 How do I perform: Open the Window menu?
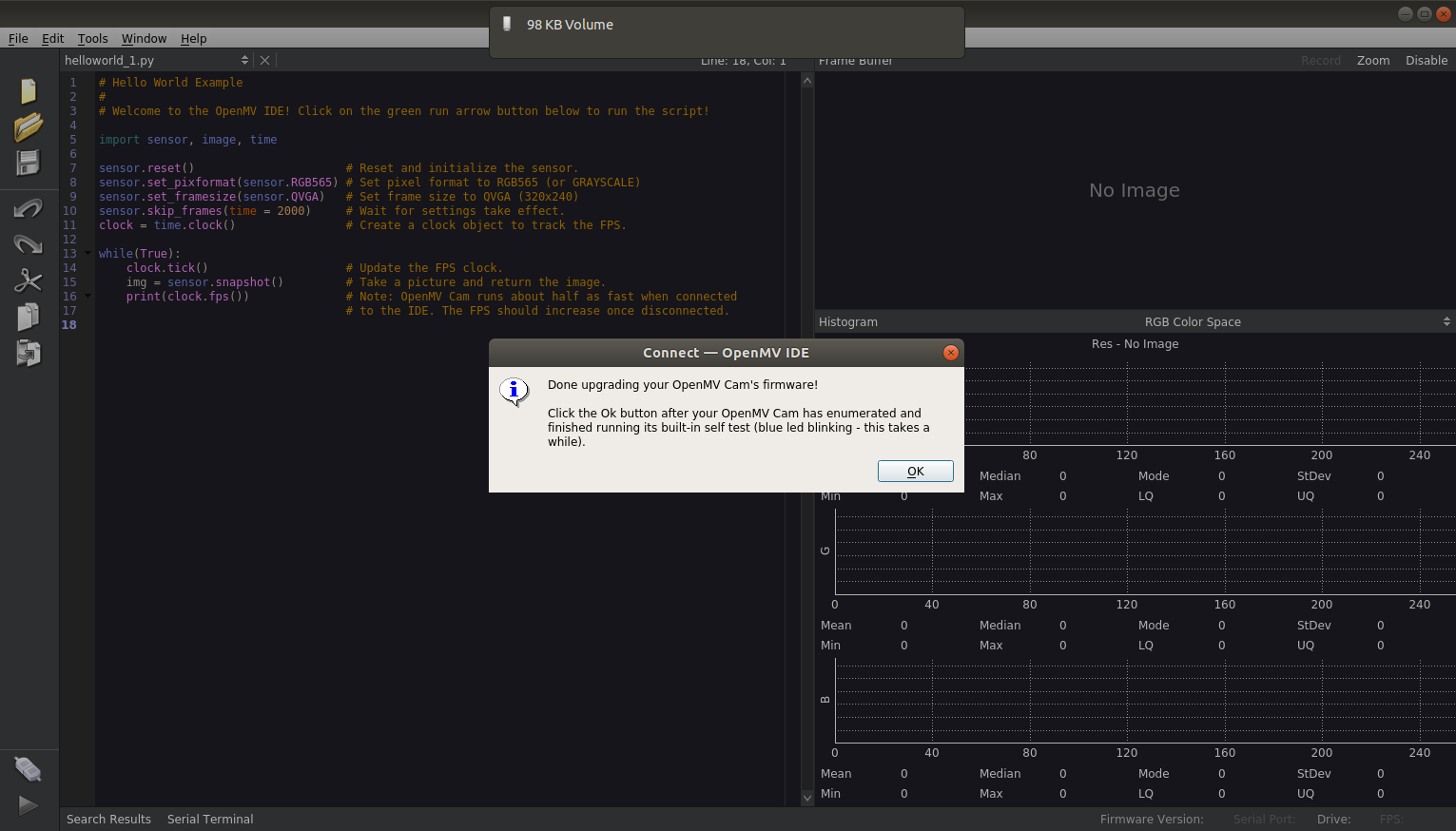[144, 38]
